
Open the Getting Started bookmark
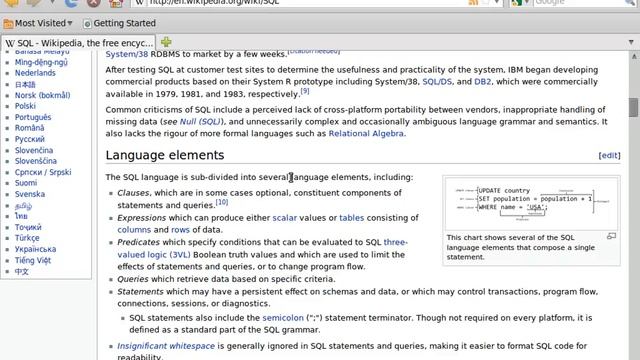pos(119,23)
